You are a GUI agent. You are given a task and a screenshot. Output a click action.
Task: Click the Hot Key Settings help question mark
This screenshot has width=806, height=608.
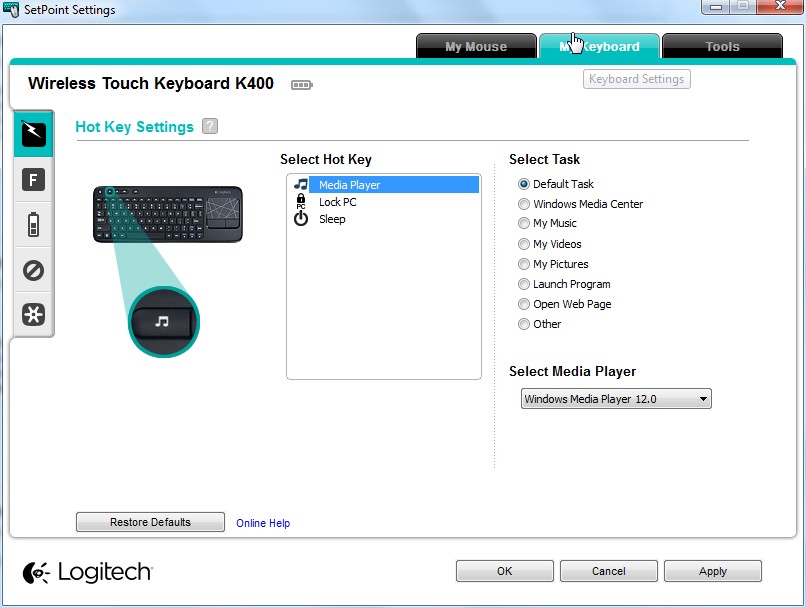pos(210,126)
